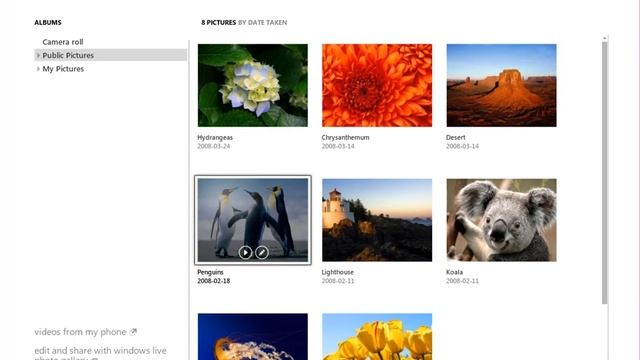Screen dimensions: 640x360
Task: Click the Lighthouse caption text
Action: click(338, 272)
